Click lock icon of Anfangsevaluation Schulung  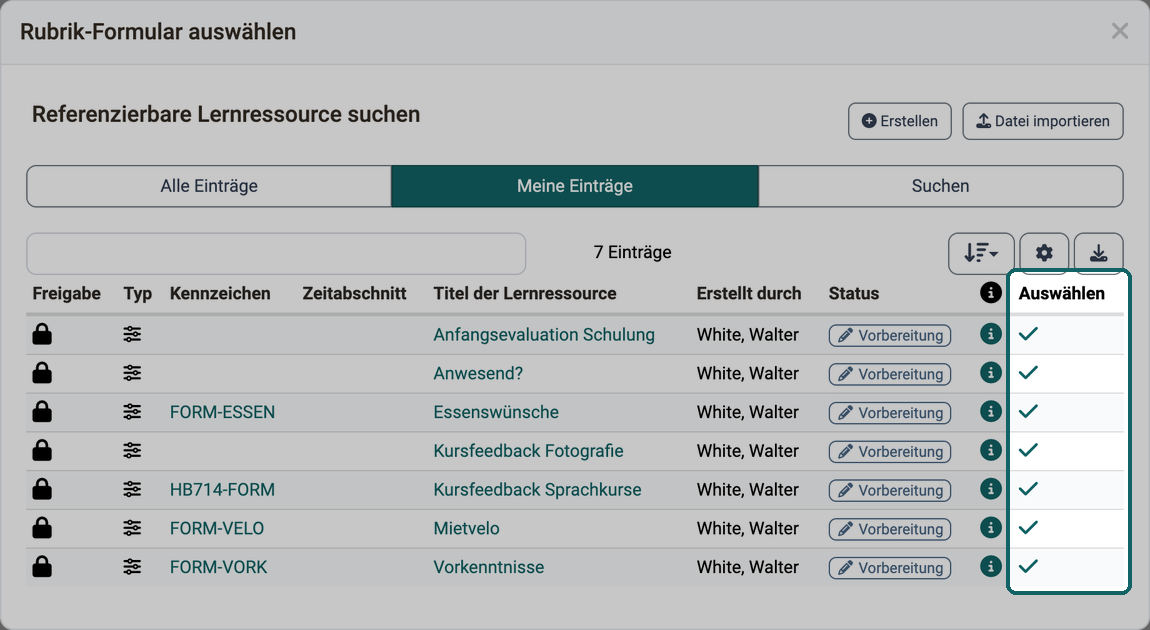tap(42, 334)
